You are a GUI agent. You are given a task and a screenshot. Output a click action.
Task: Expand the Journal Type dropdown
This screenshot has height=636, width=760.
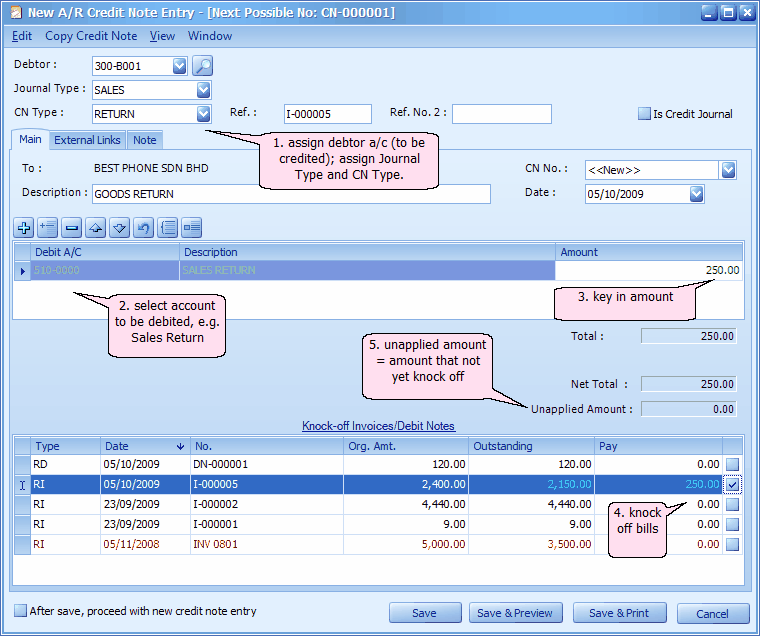click(x=204, y=90)
